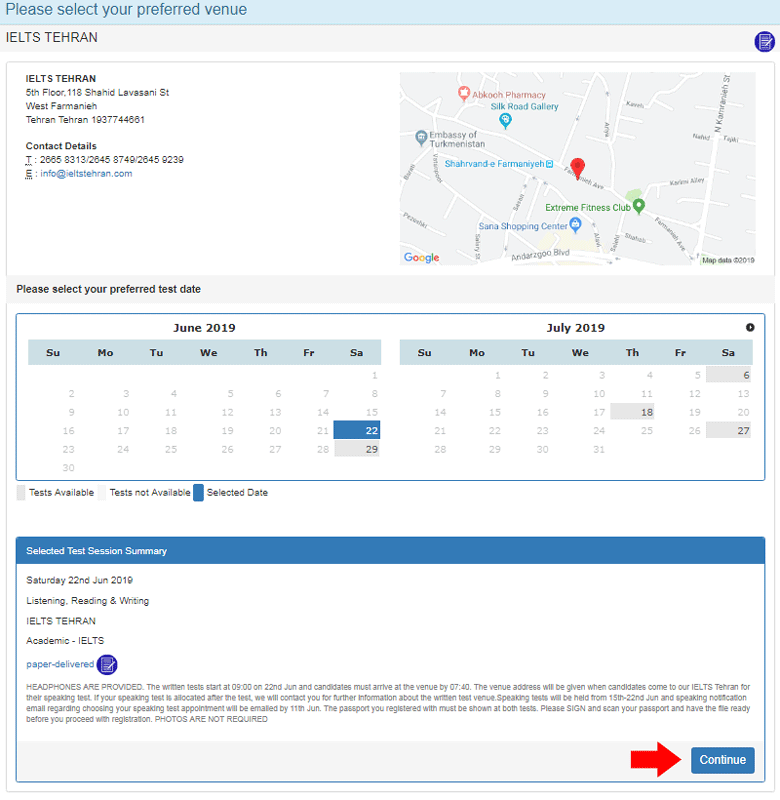This screenshot has height=800, width=780.
Task: Click the Tests Available legend swatch
Action: point(21,492)
